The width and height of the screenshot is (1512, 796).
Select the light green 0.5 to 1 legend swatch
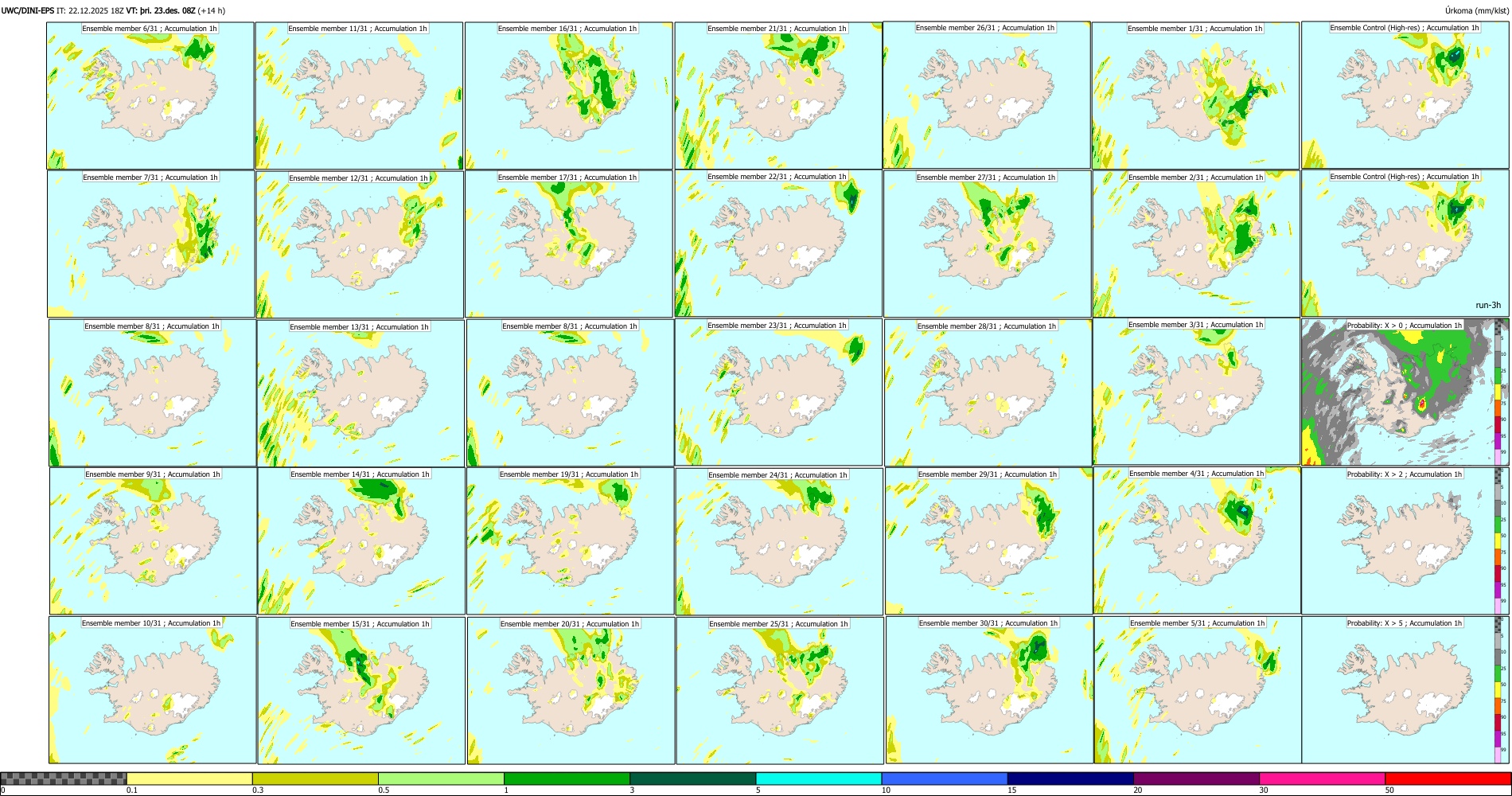[441, 778]
